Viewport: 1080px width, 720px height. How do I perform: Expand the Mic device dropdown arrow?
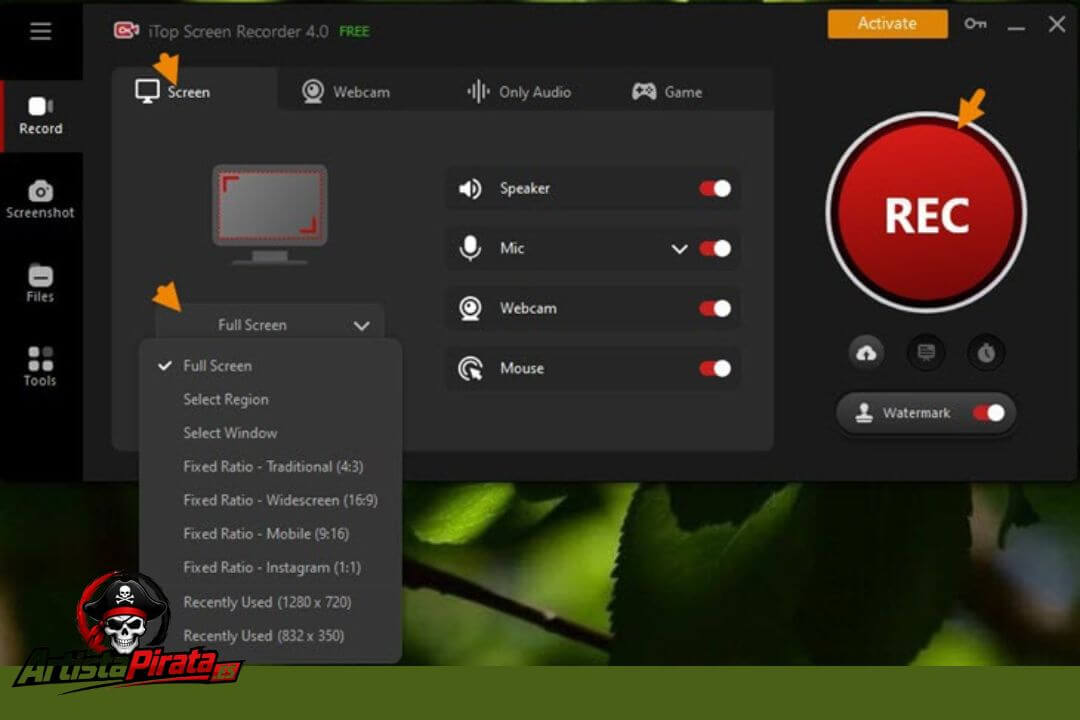[679, 249]
